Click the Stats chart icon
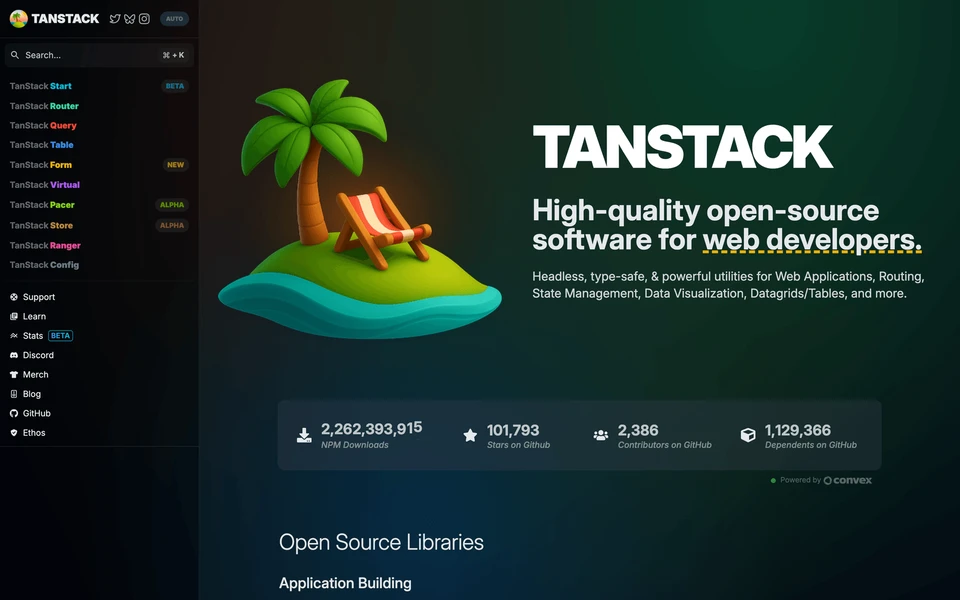The width and height of the screenshot is (960, 600). coord(14,336)
